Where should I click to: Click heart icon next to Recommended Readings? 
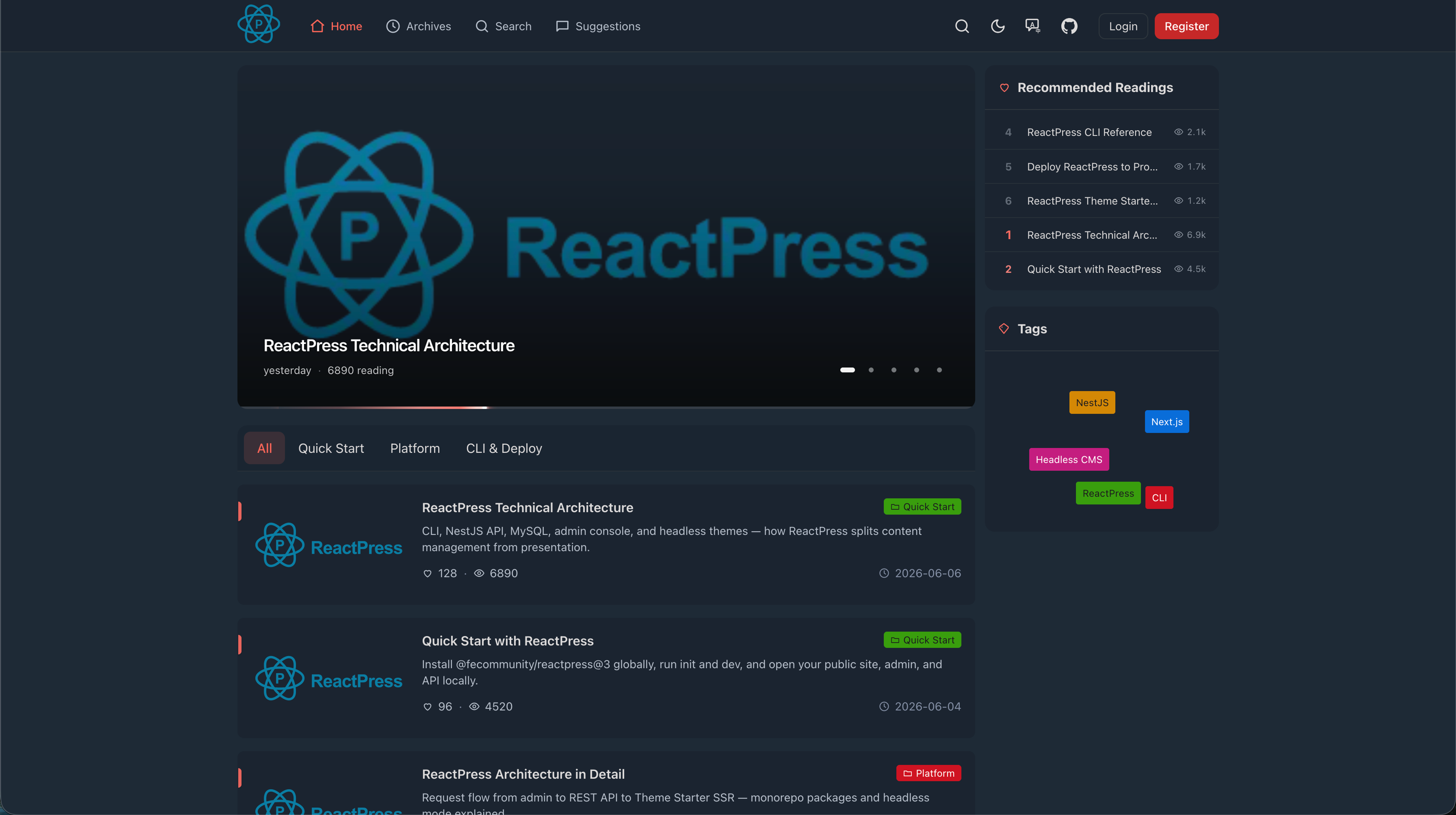tap(1004, 88)
